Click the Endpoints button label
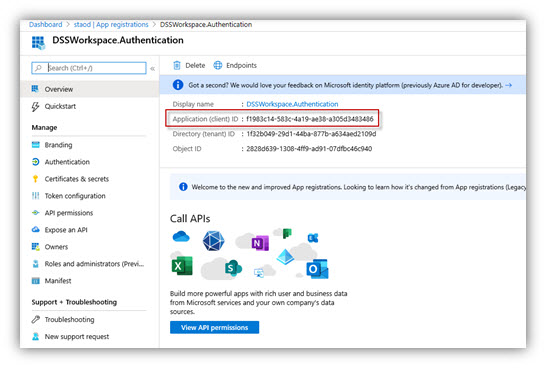546x368 pixels. (x=241, y=65)
